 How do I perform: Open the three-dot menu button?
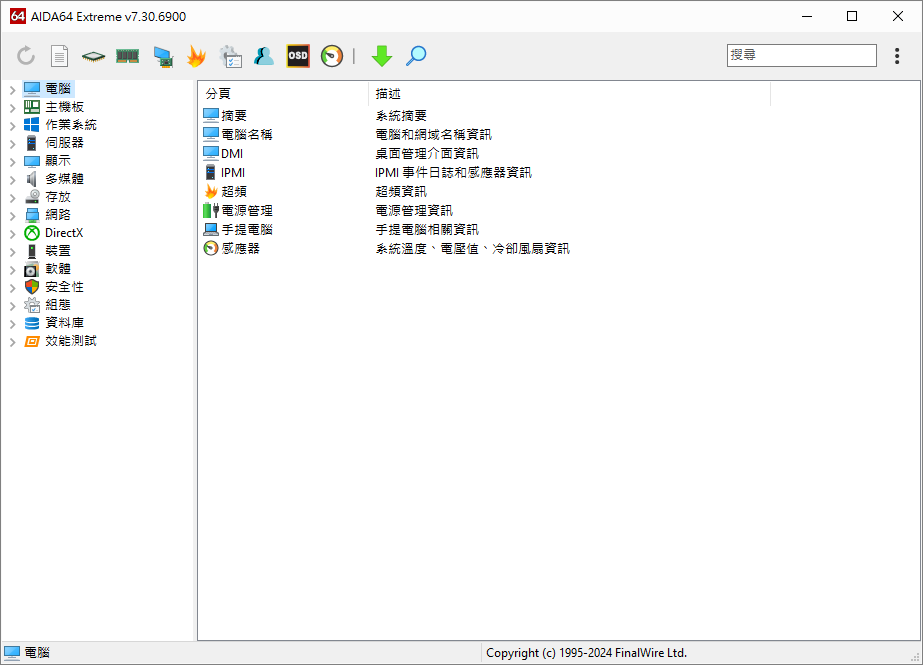pos(897,56)
